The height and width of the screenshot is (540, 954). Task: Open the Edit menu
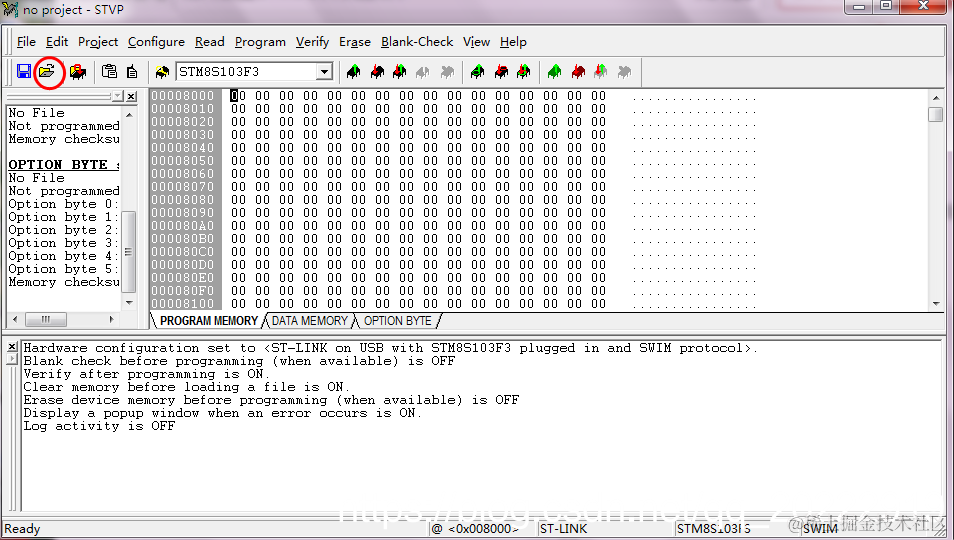tap(57, 42)
